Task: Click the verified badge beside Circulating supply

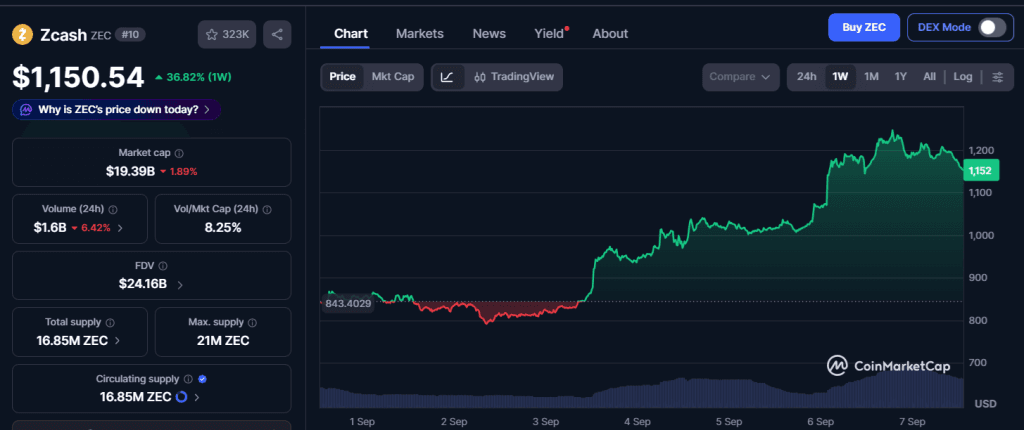Action: point(202,379)
